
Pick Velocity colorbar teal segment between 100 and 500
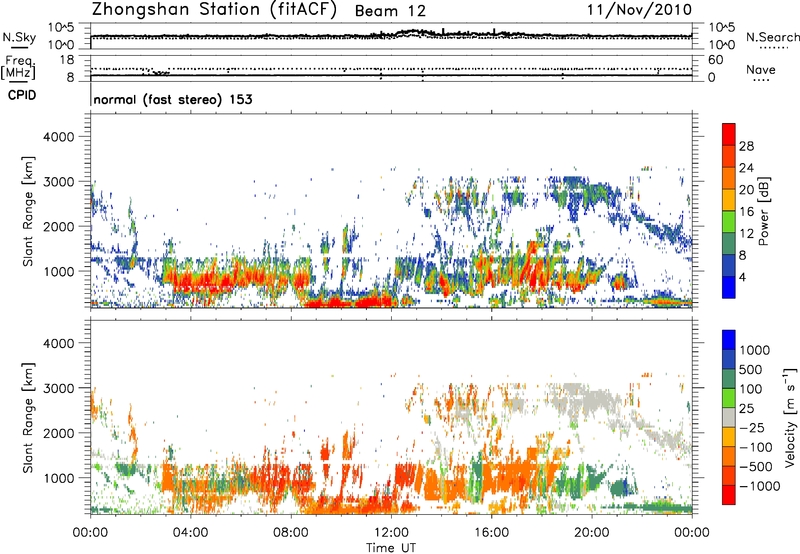729,379
